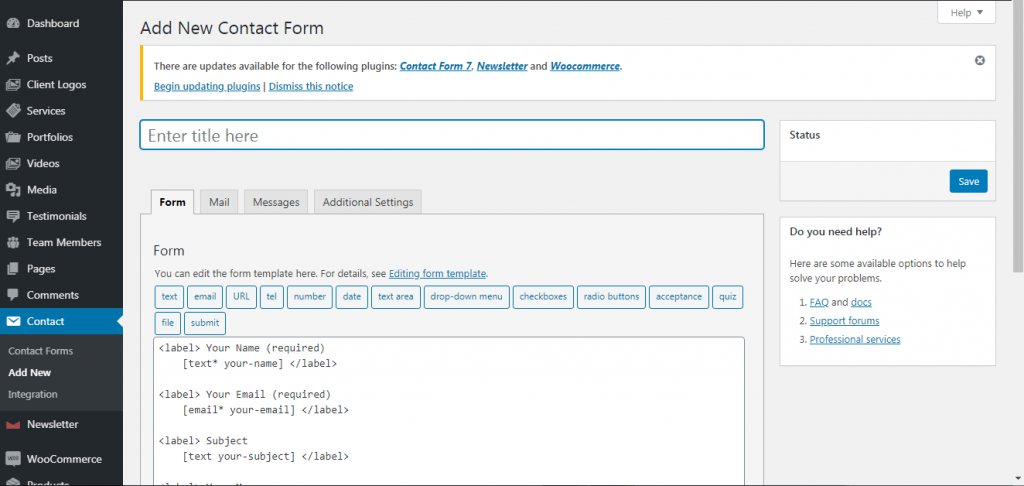Follow the Contact Form 7 update link
1024x486 pixels.
(x=436, y=66)
